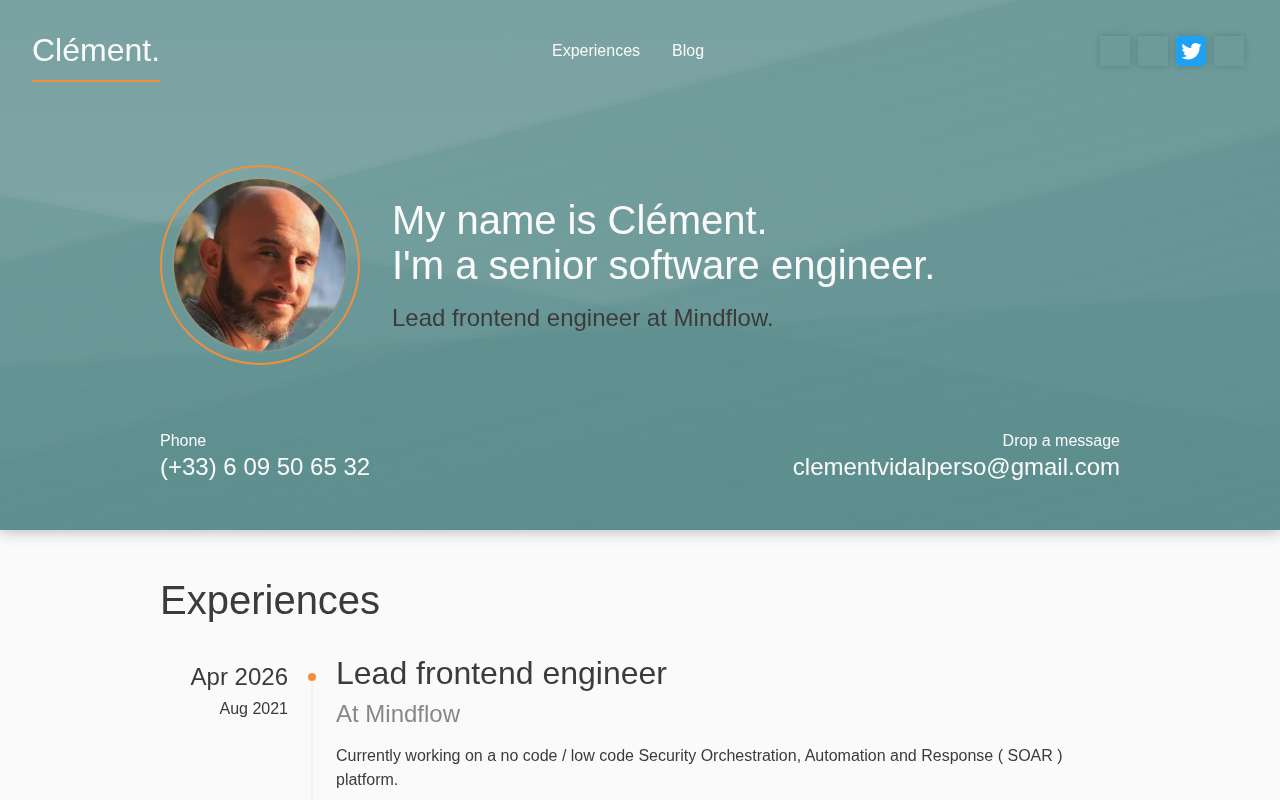Click Lead frontend engineer at Mindflow subtitle
Viewport: 1280px width, 800px height.
[582, 318]
